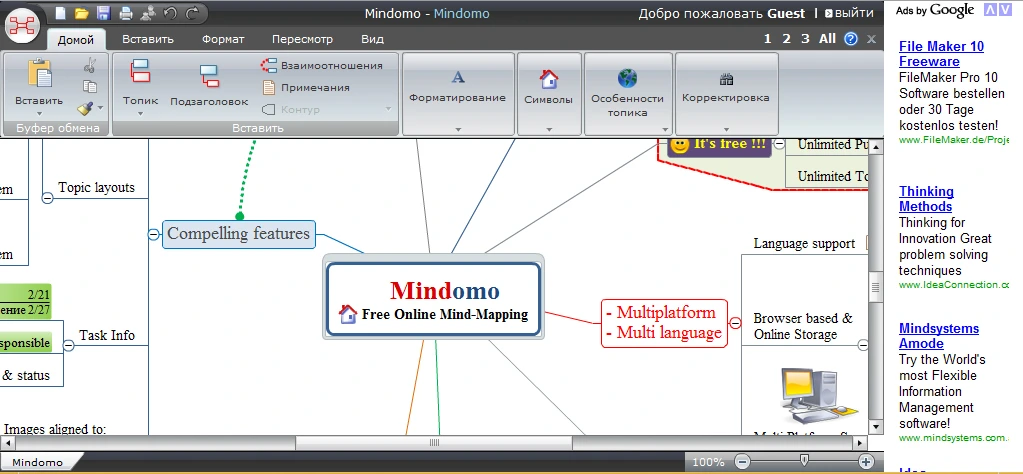Add Примечания notes to the topic
1023x474 pixels.
tap(306, 87)
